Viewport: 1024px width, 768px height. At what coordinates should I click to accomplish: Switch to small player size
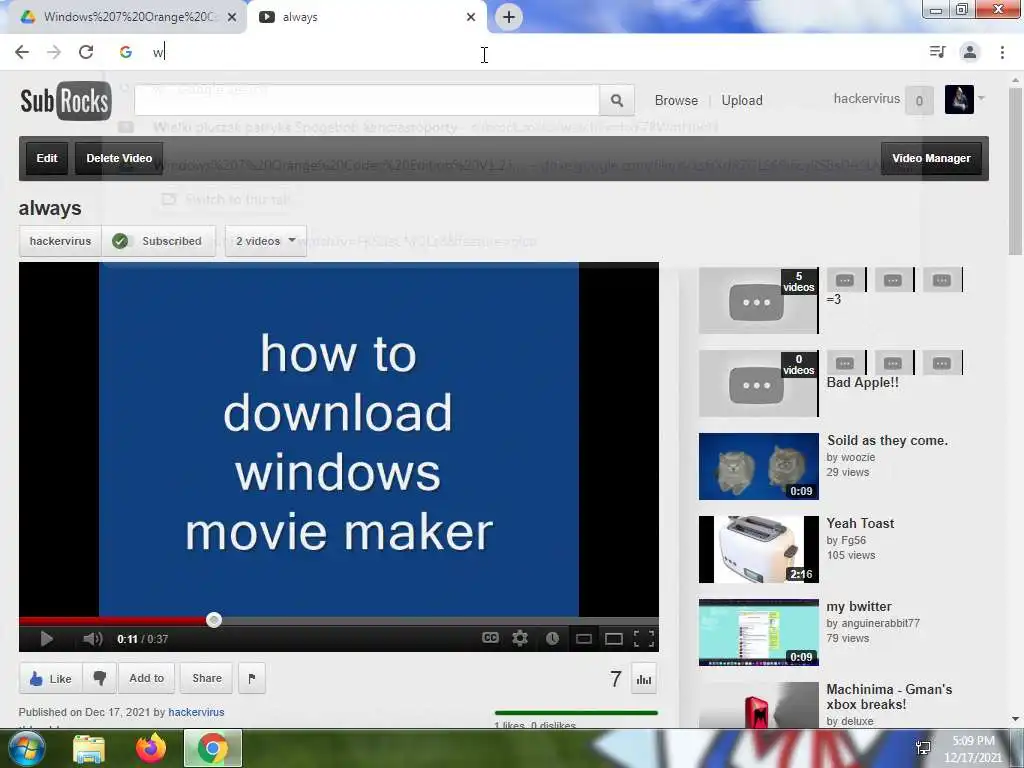coord(584,639)
